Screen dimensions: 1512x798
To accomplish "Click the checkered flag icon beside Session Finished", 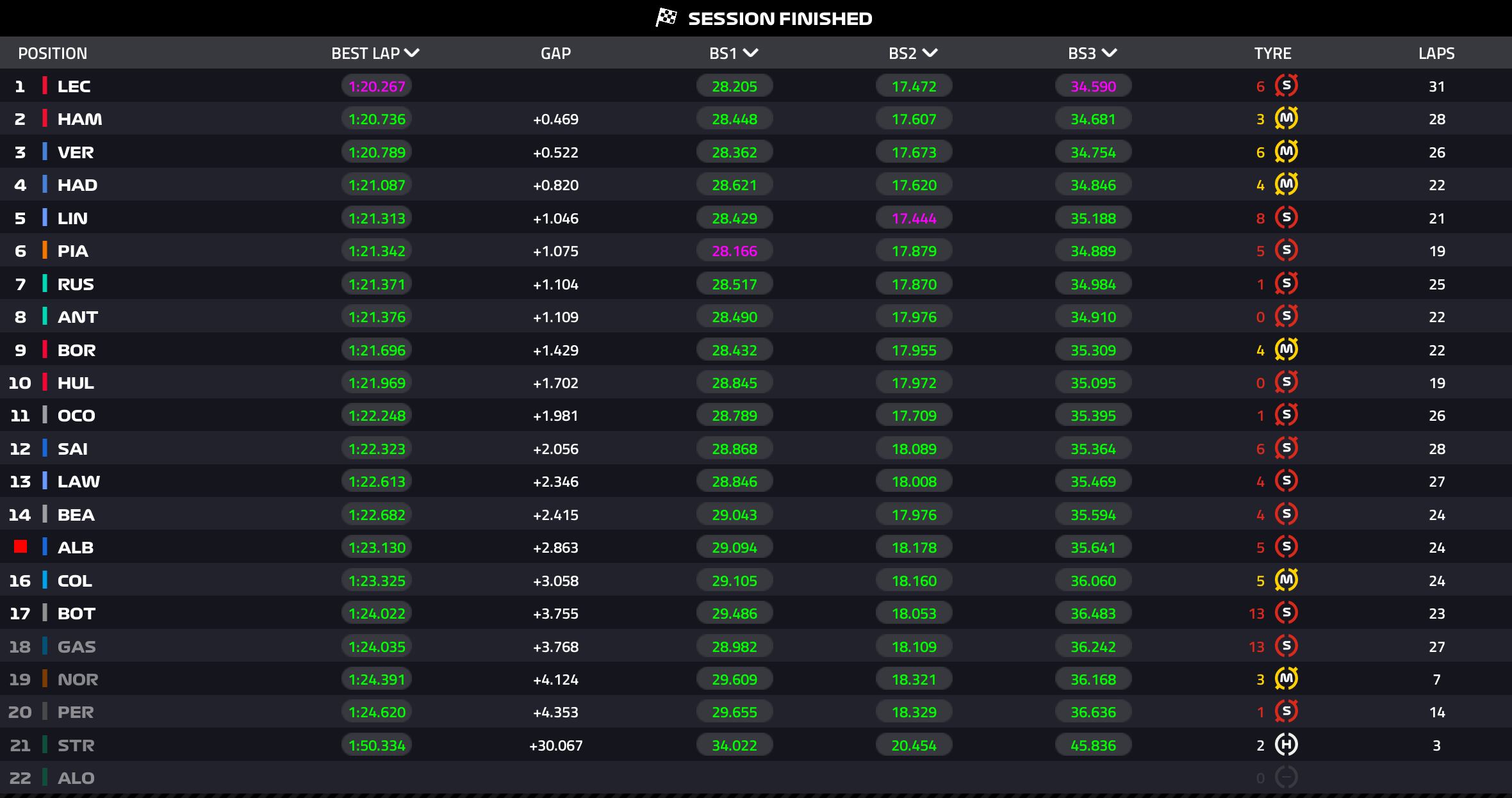I will click(x=666, y=18).
